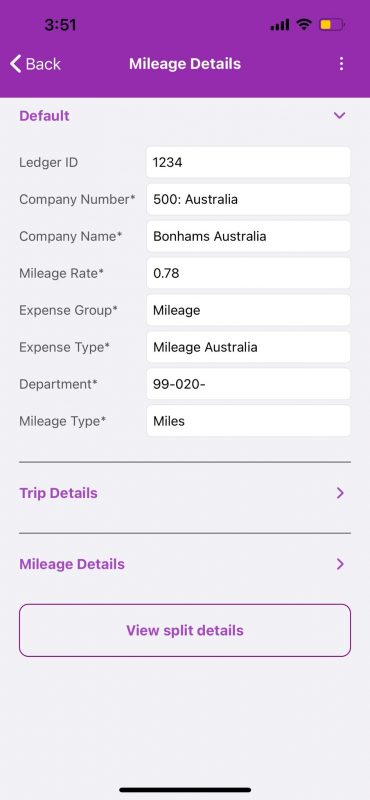Tap the battery indicator icon
Image resolution: width=370 pixels, height=800 pixels.
pos(332,24)
